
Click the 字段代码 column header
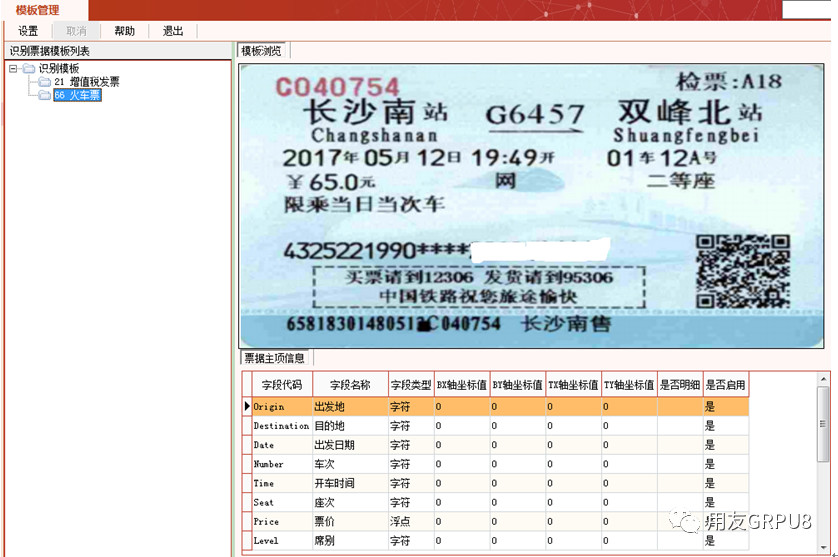pyautogui.click(x=282, y=385)
